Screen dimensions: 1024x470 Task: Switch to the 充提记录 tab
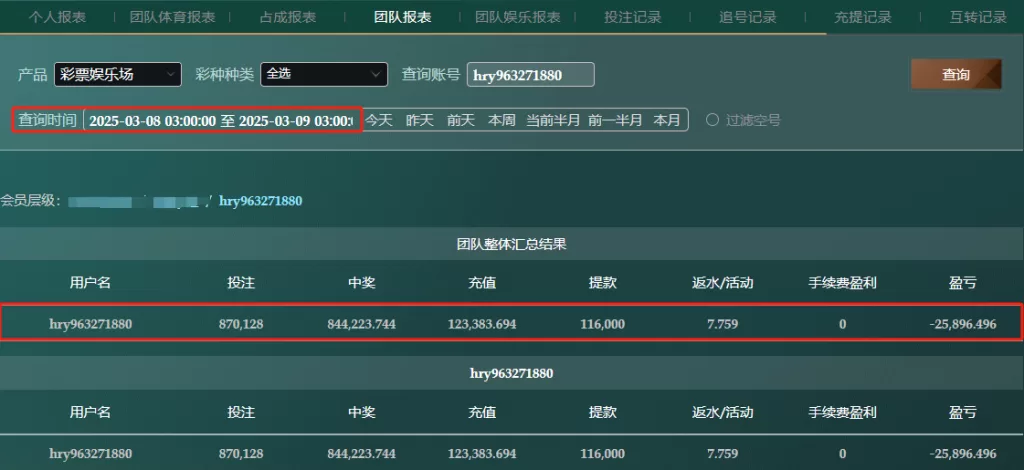coord(862,17)
